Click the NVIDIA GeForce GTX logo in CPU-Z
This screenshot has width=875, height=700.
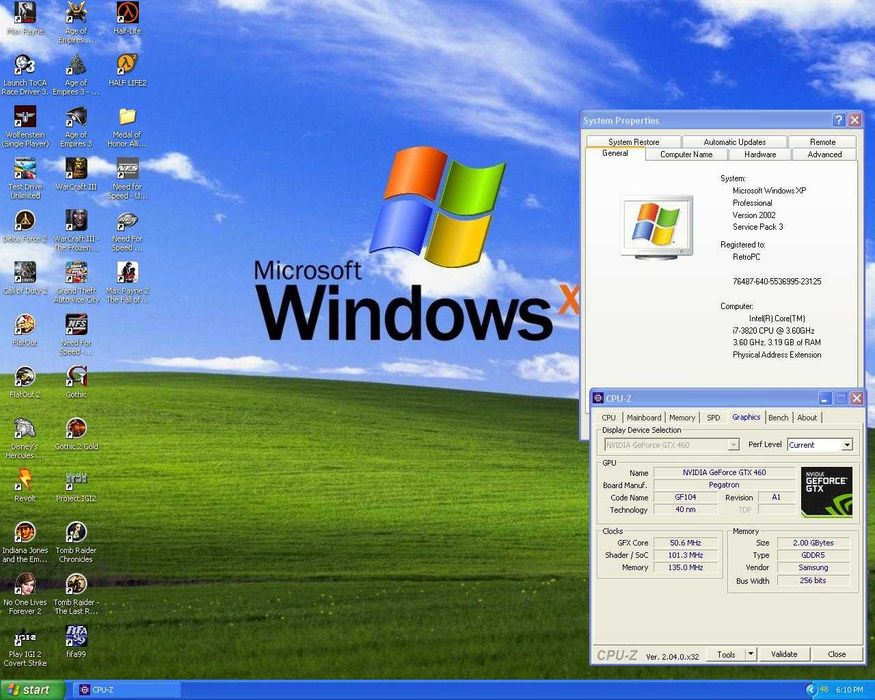pyautogui.click(x=826, y=492)
